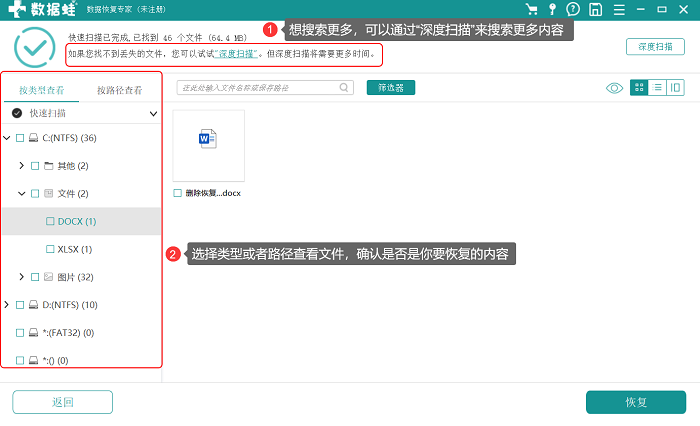Check the C:(NTFS) drive checkbox
Viewport: 700px width, 426px height.
[20, 138]
